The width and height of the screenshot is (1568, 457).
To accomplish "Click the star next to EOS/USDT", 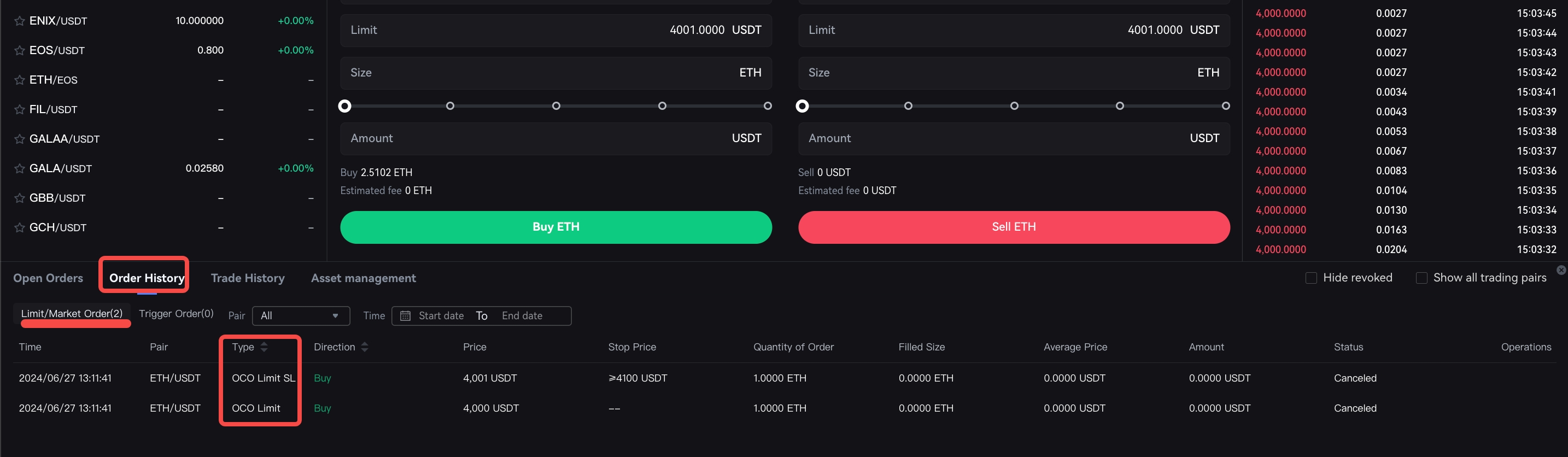I will pos(20,50).
